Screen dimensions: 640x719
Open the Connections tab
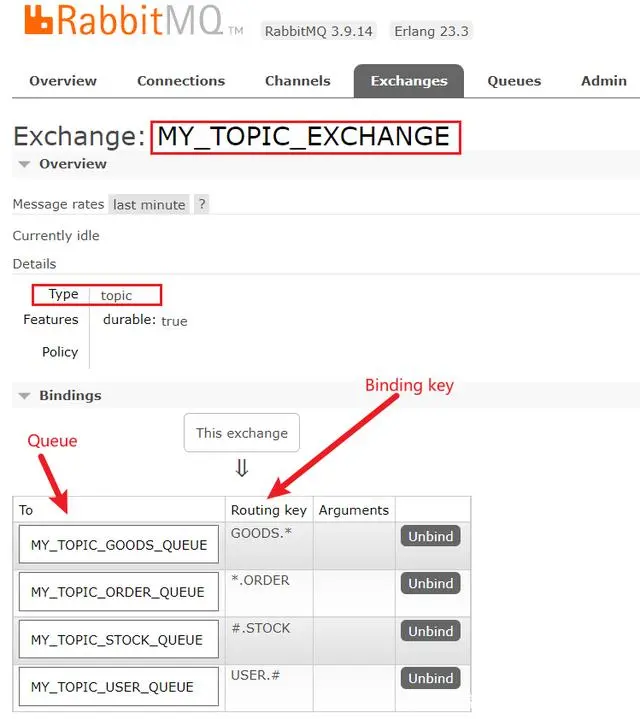click(x=181, y=81)
